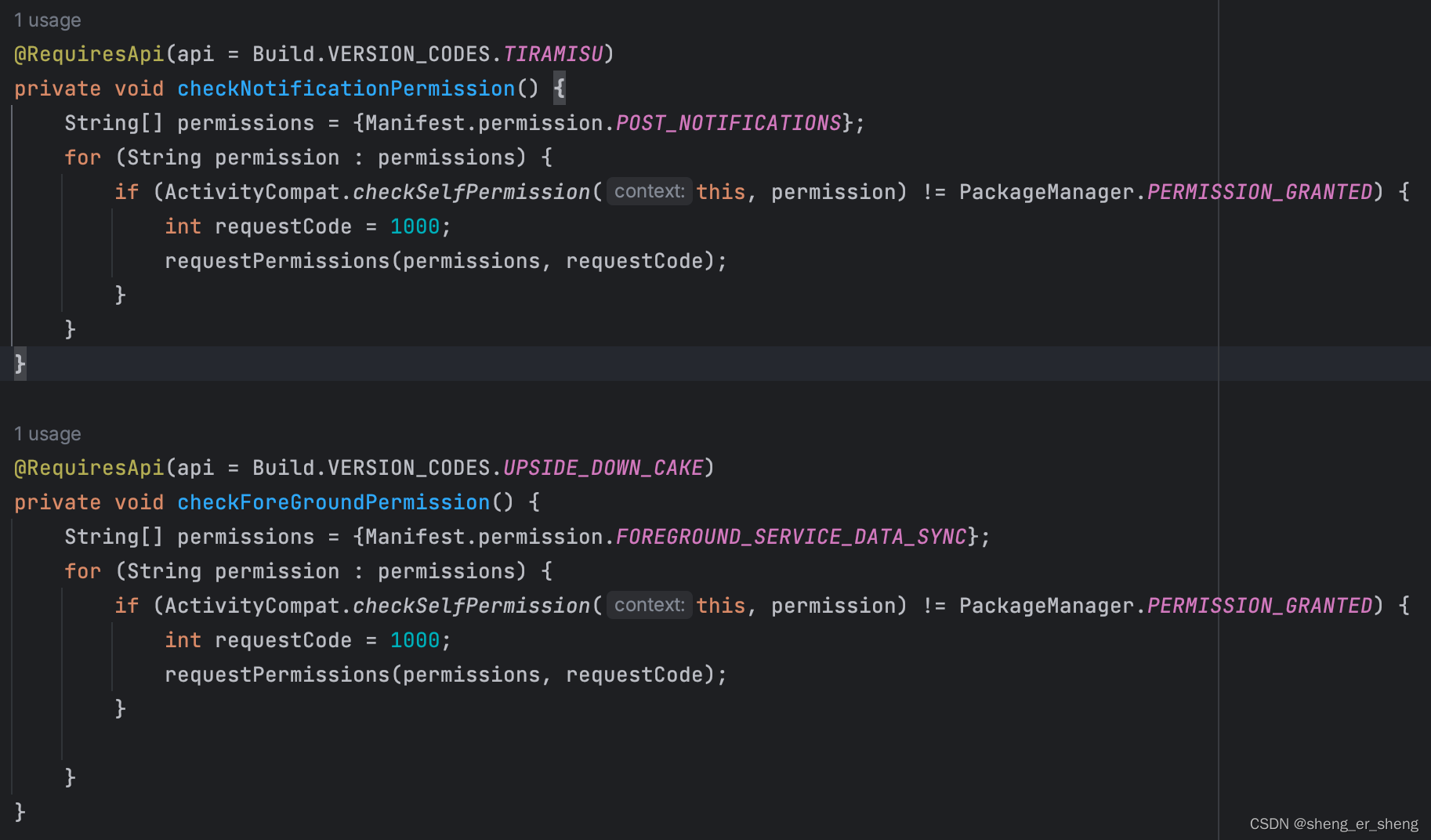Click 'PackageManager' in the second method
Viewport: 1431px width, 840px height.
click(x=1046, y=606)
